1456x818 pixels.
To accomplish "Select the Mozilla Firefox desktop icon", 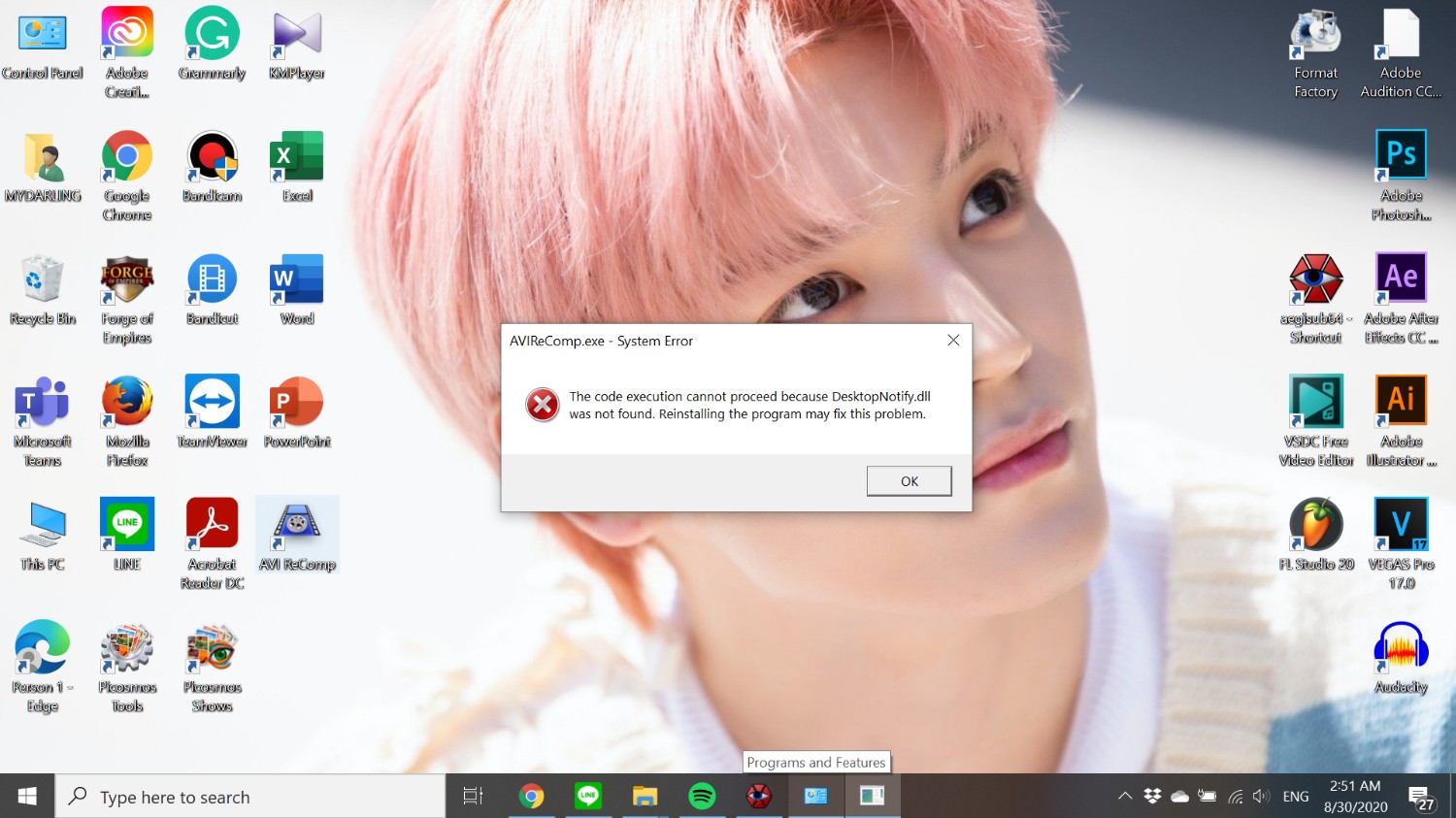I will pyautogui.click(x=127, y=422).
